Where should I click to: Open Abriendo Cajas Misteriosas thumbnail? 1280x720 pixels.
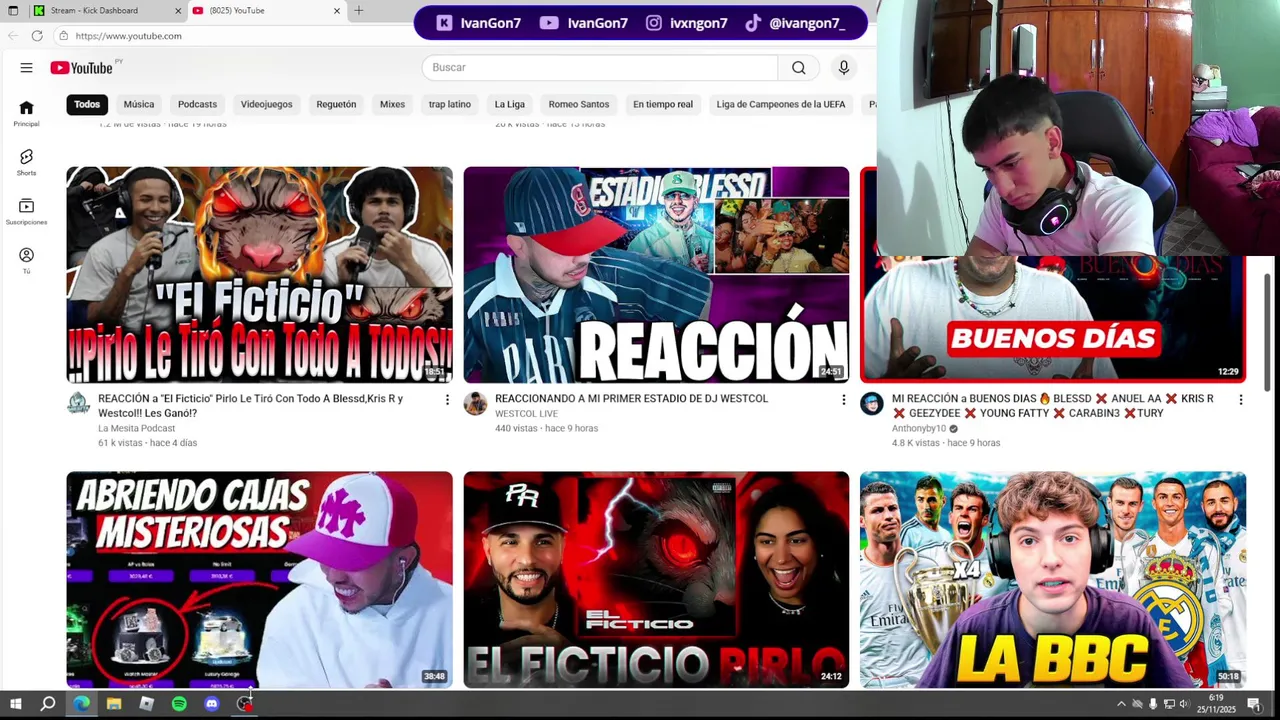[259, 580]
